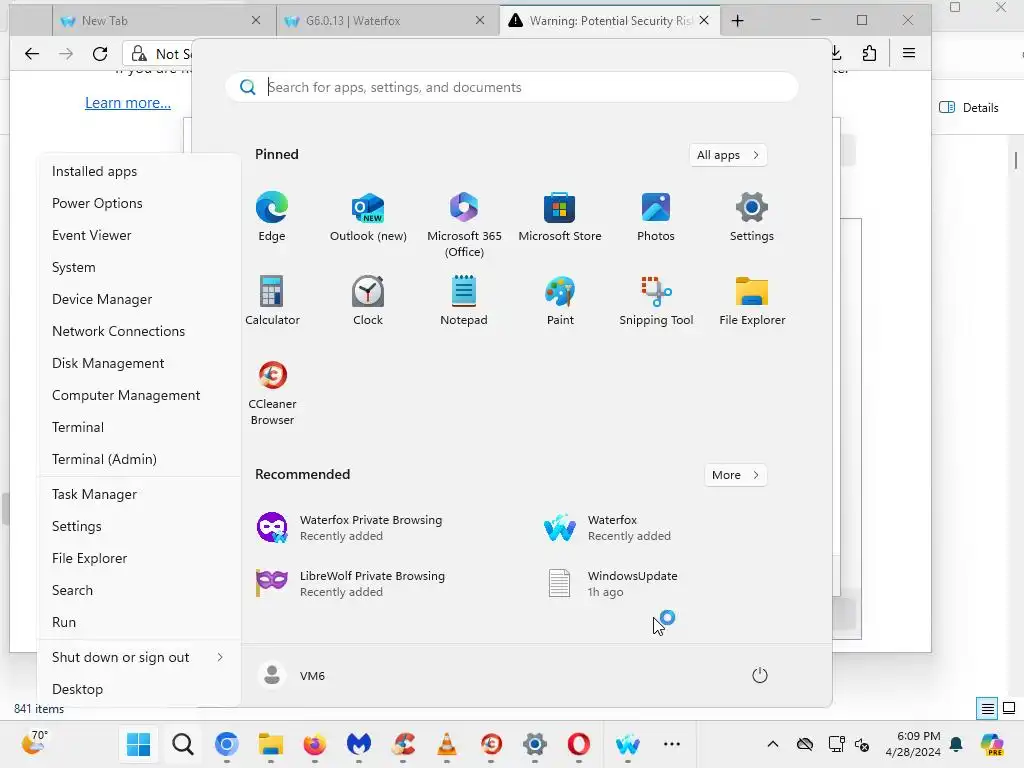Open the Edge pinned app
Image resolution: width=1024 pixels, height=768 pixels.
coord(272,216)
